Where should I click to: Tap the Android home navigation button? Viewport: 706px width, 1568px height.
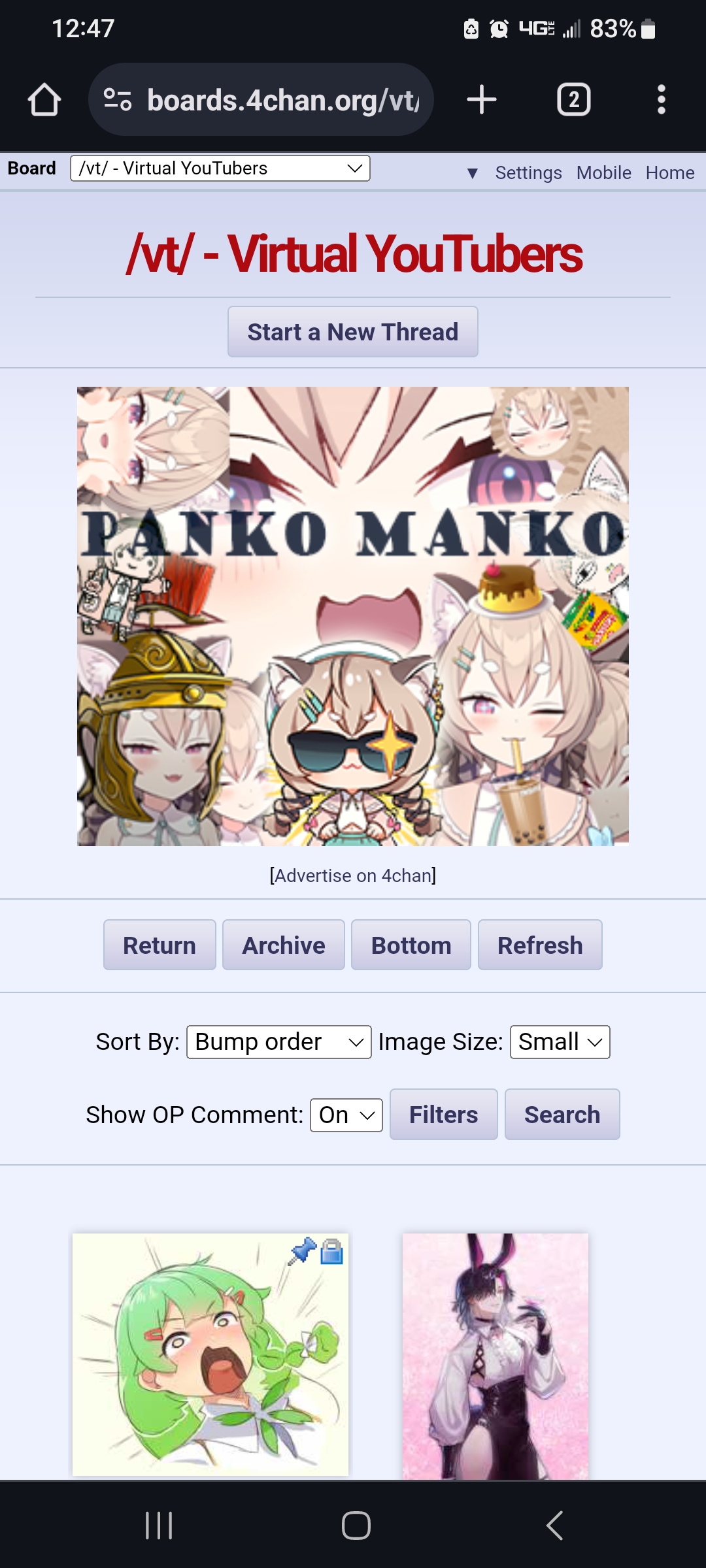tap(356, 1526)
